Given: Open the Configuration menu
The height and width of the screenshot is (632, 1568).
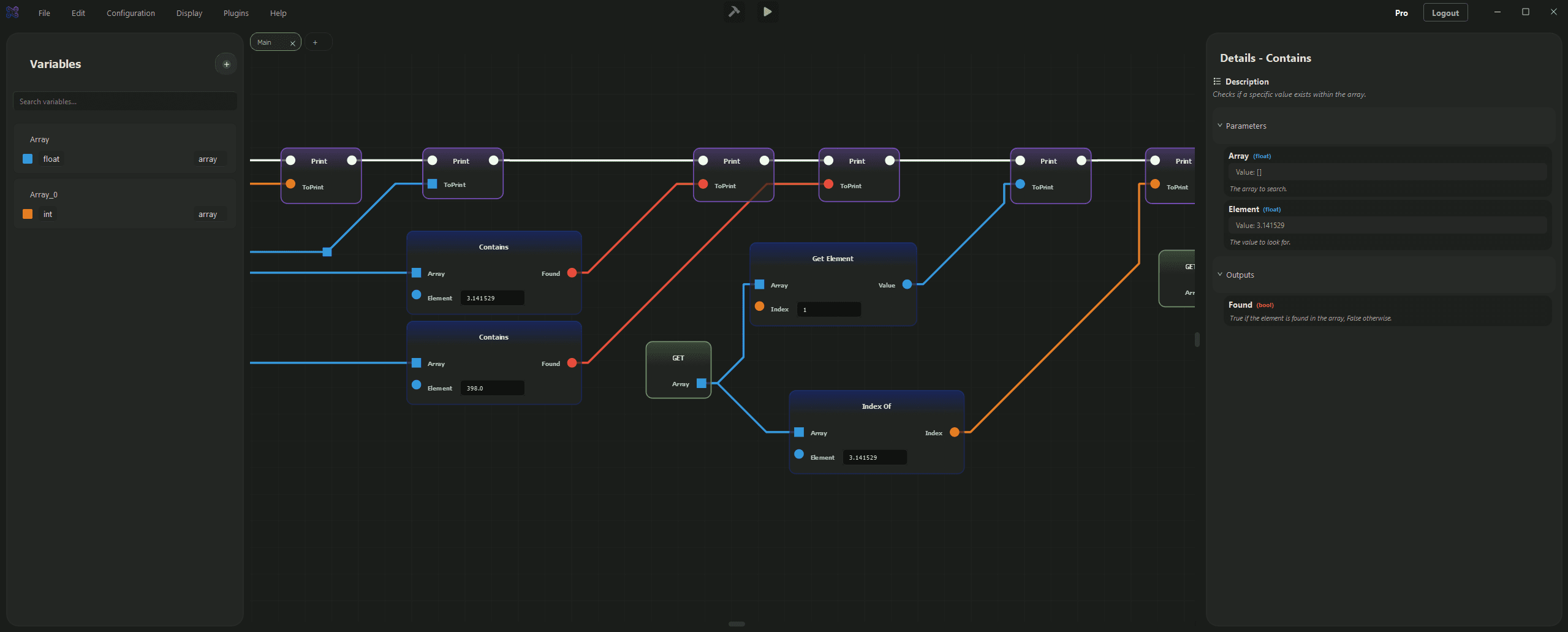Looking at the screenshot, I should pyautogui.click(x=130, y=12).
